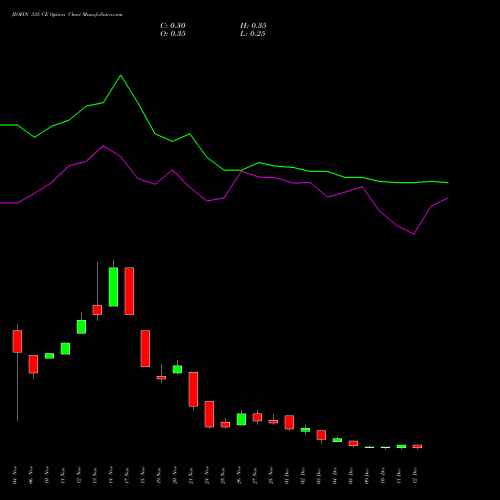
Task: Click the '20 Nov' date label
Action: [175, 475]
